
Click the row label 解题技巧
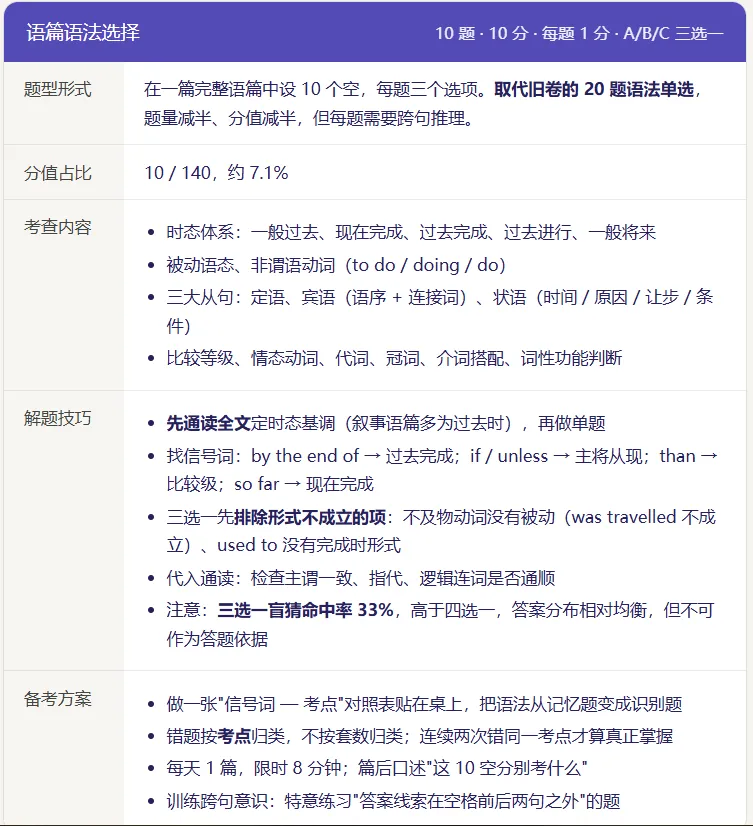(x=57, y=418)
